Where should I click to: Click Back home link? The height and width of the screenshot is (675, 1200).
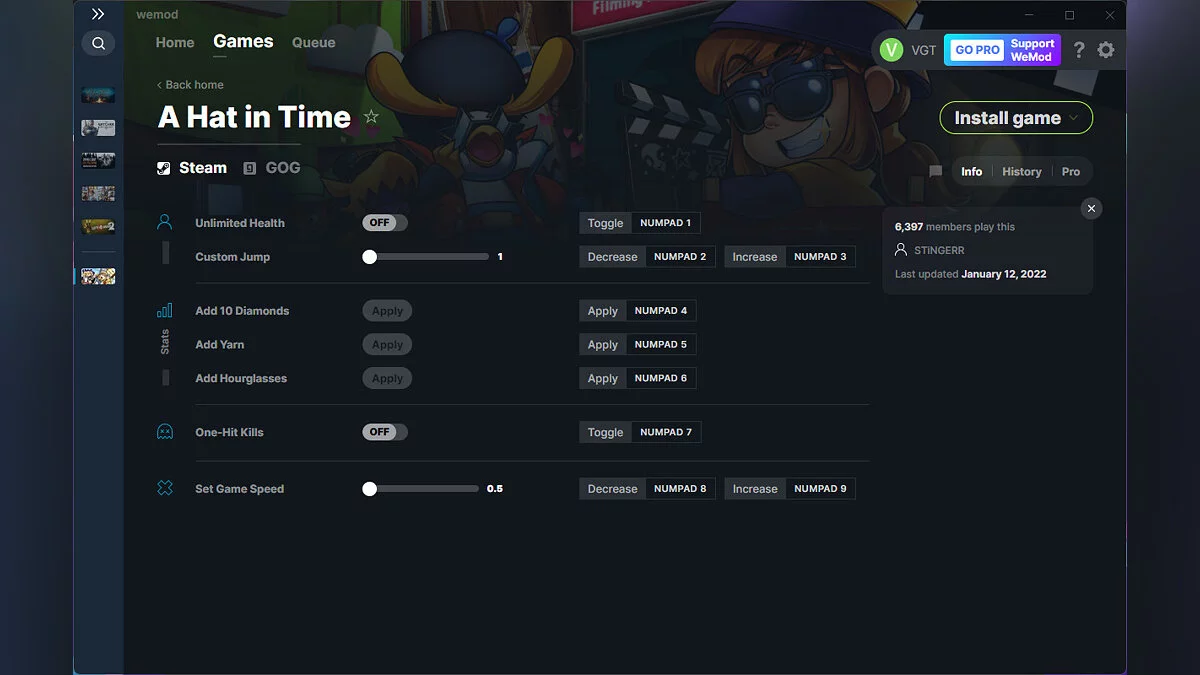click(x=189, y=84)
